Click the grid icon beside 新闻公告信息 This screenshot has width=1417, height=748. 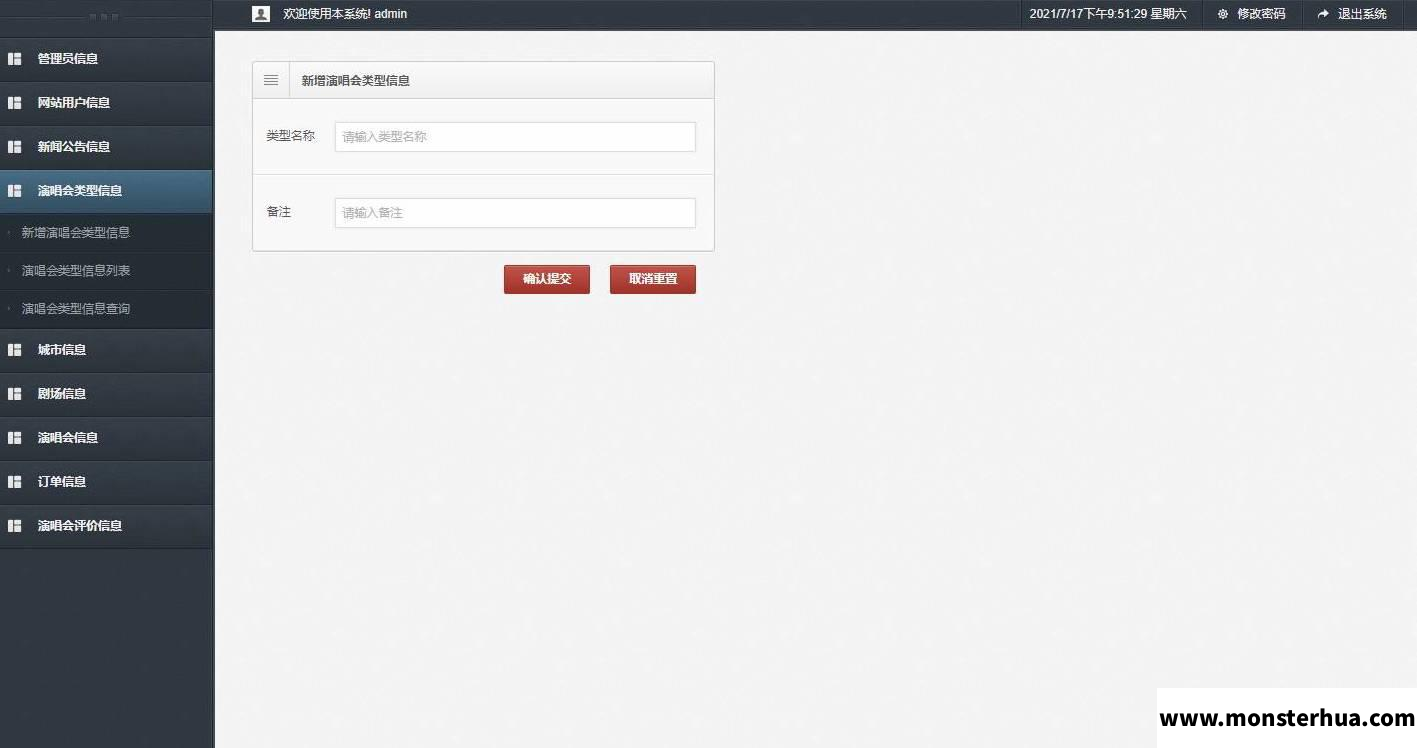pos(15,147)
